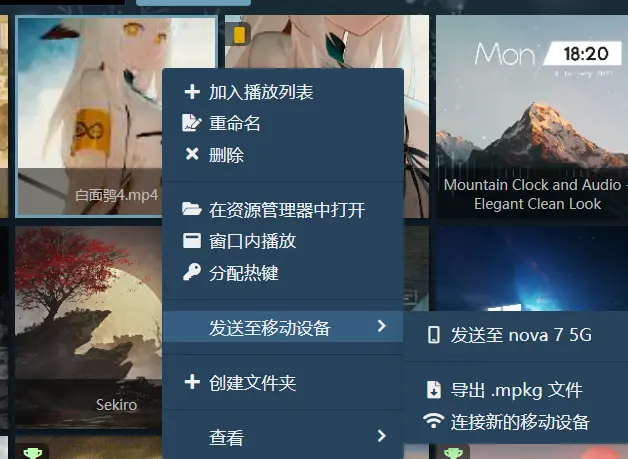Click the export file icon for 导出 .mpkg
628x459 pixels.
[x=434, y=390]
